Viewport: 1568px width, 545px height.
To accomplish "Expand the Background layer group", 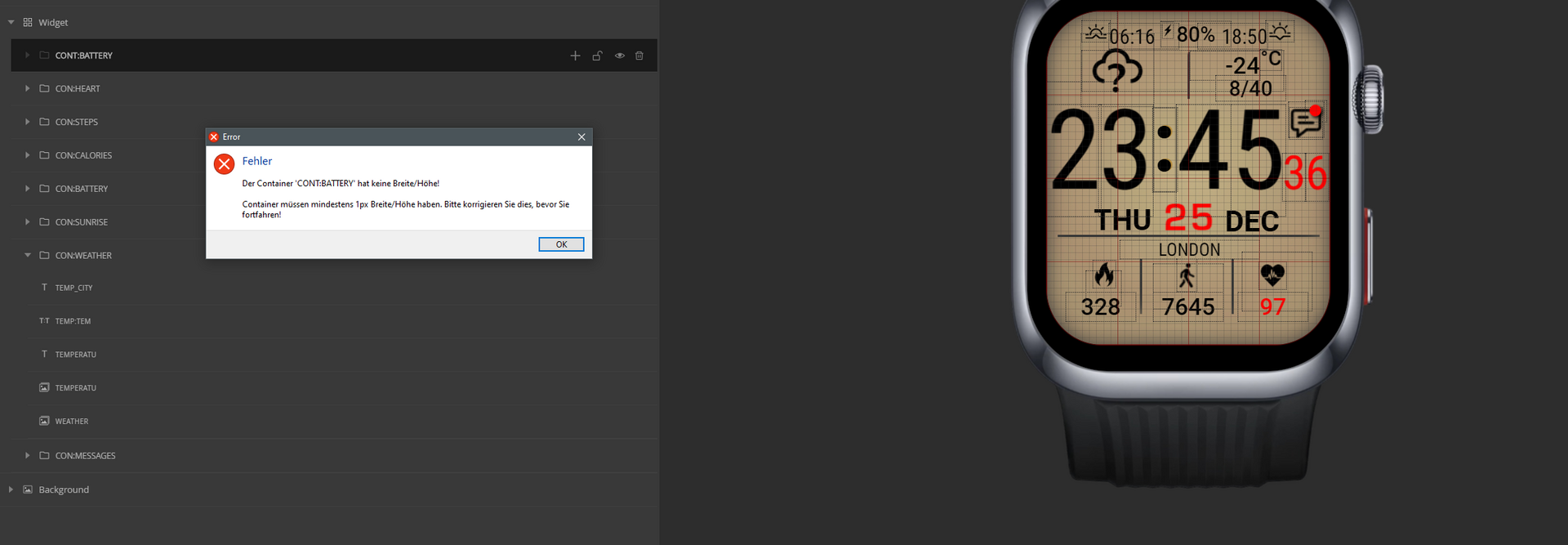I will pos(11,489).
